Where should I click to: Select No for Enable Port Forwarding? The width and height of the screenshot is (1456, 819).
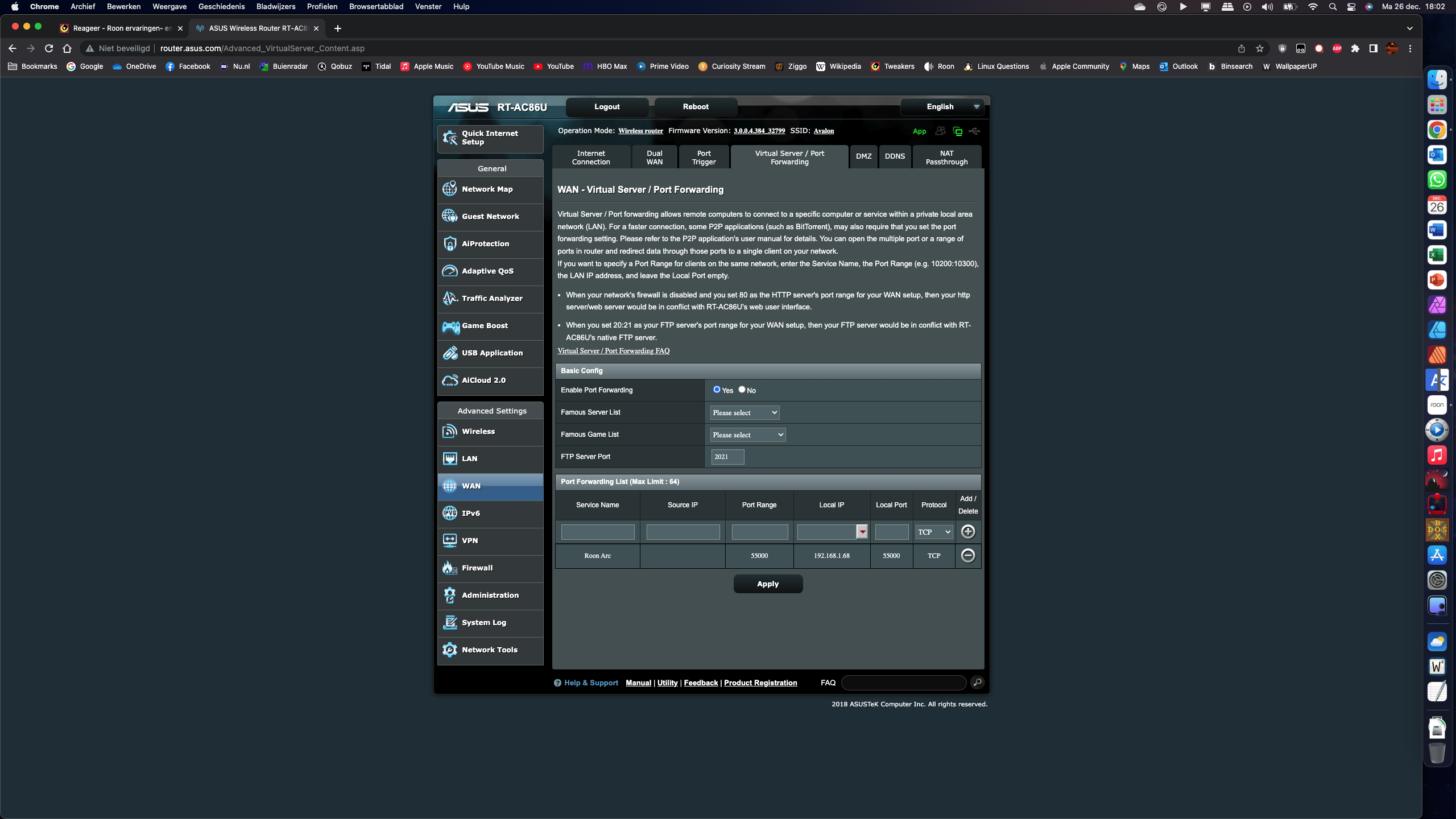click(742, 390)
